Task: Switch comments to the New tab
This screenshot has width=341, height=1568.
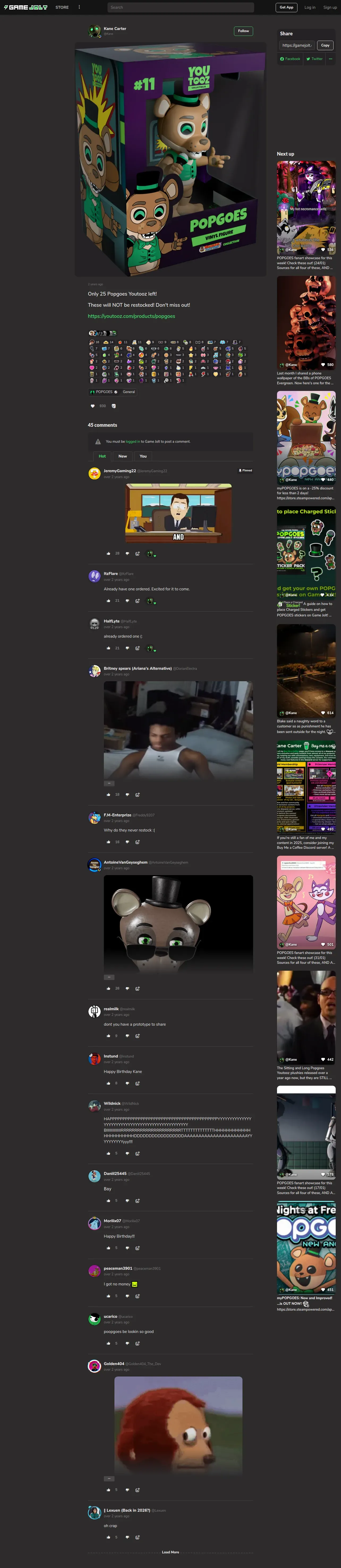Action: (122, 456)
